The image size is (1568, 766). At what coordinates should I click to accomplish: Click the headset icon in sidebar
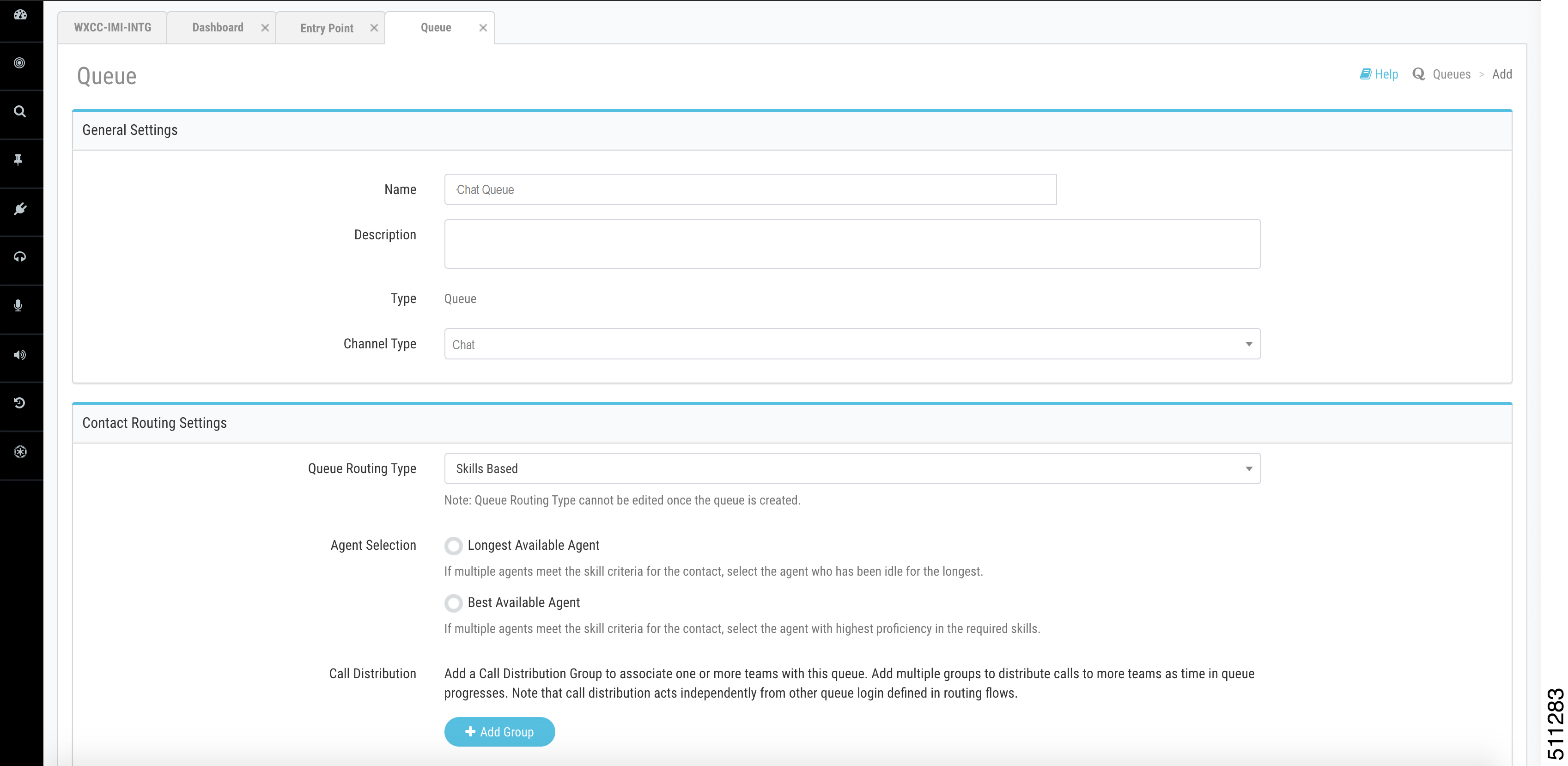19,257
